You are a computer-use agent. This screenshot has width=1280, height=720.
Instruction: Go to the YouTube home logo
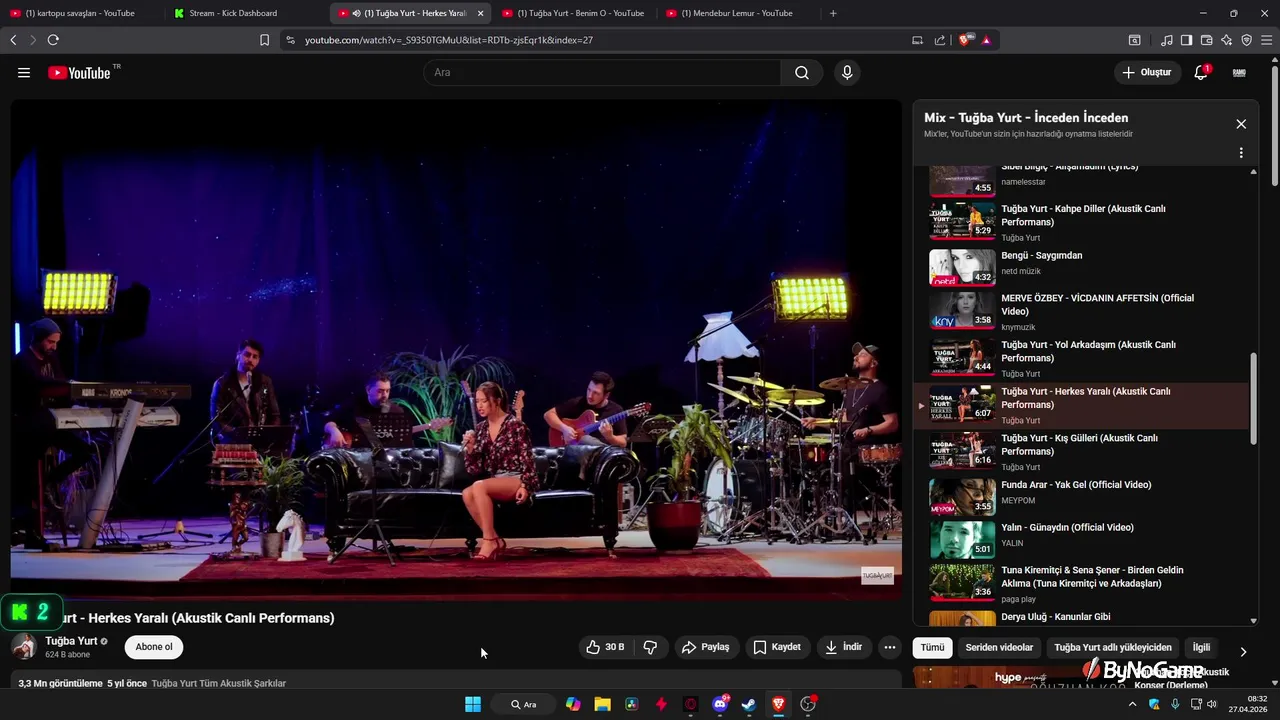79,73
